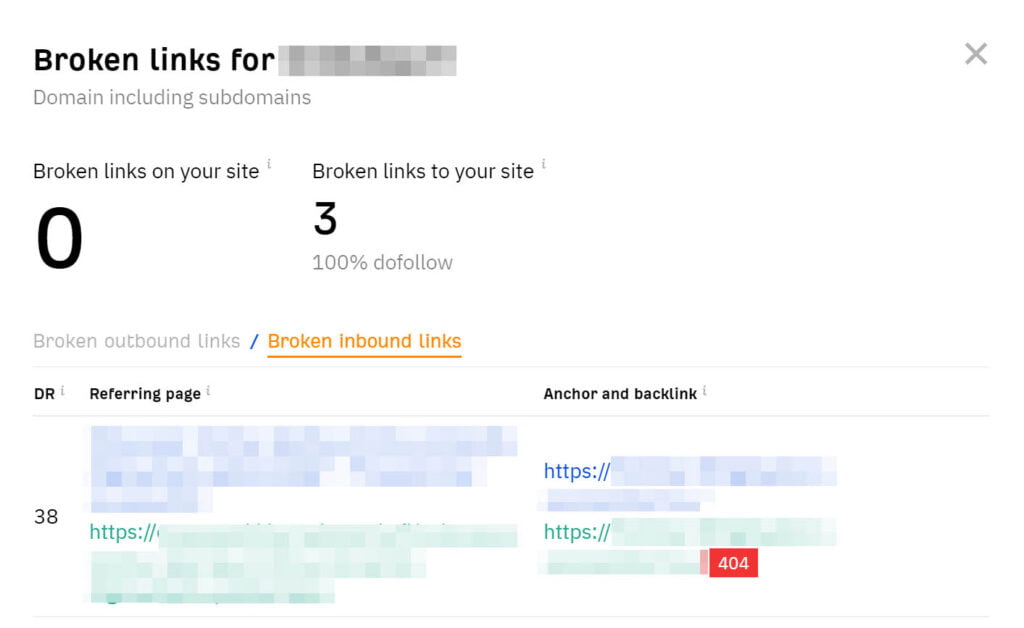
Task: Click info icon next to Anchor and backlink
Action: pos(704,391)
